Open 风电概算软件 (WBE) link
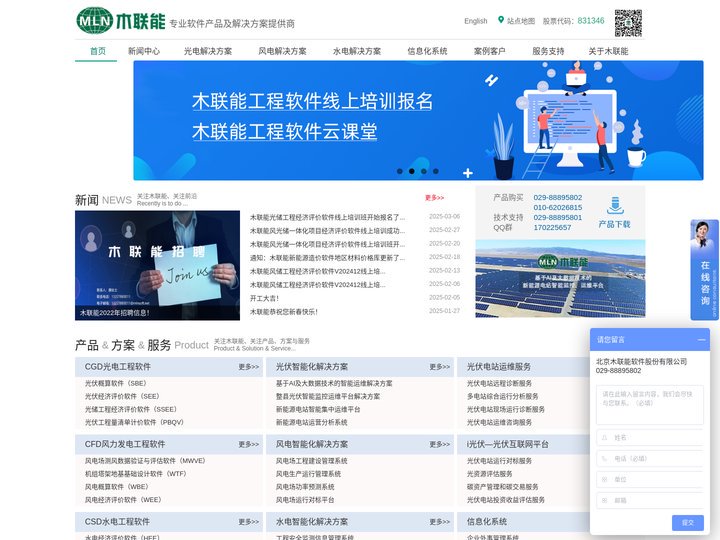720x540 pixels. [x=117, y=487]
